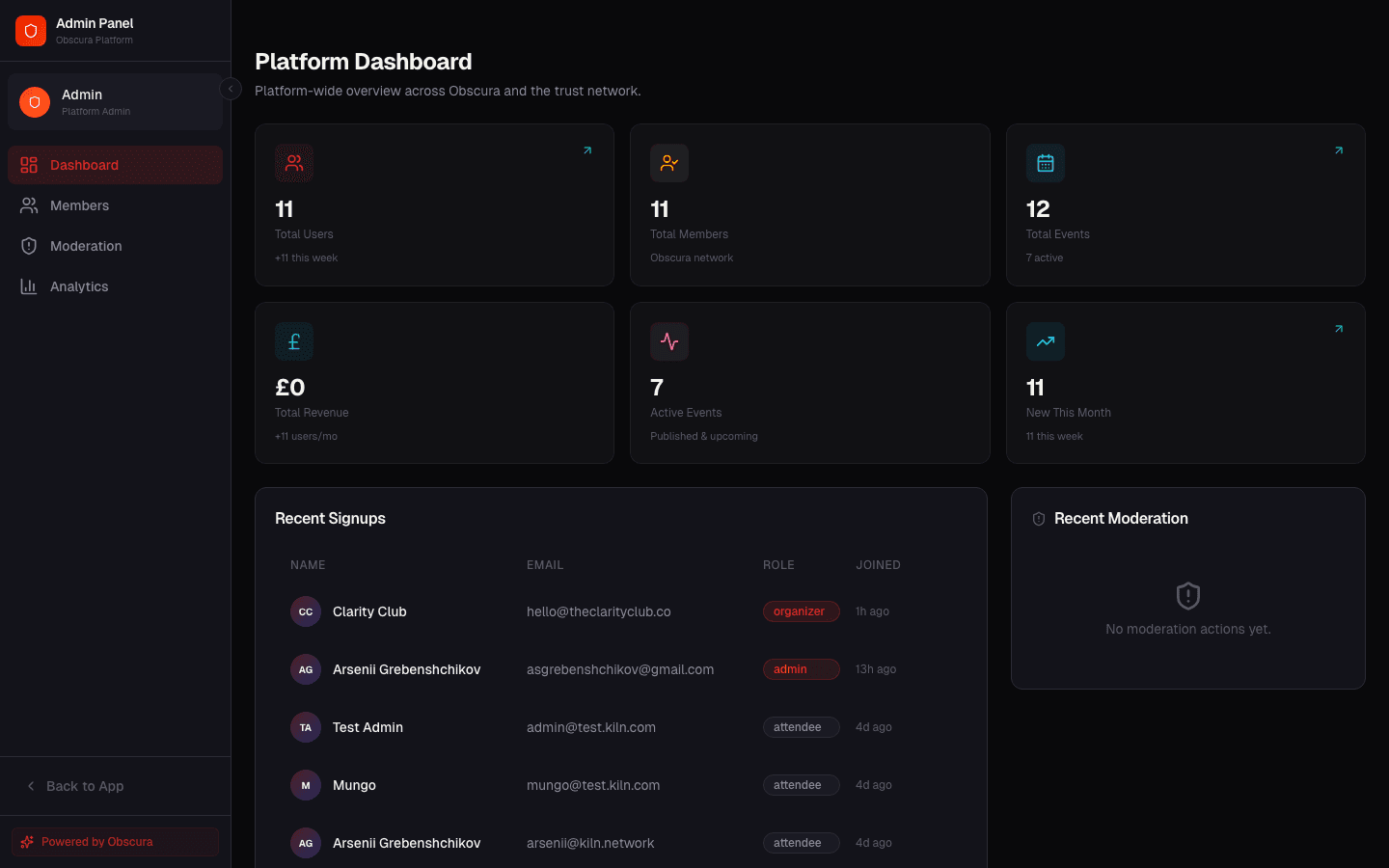Click the organizer role badge for Clarity Club
The height and width of the screenshot is (868, 1389).
801,610
